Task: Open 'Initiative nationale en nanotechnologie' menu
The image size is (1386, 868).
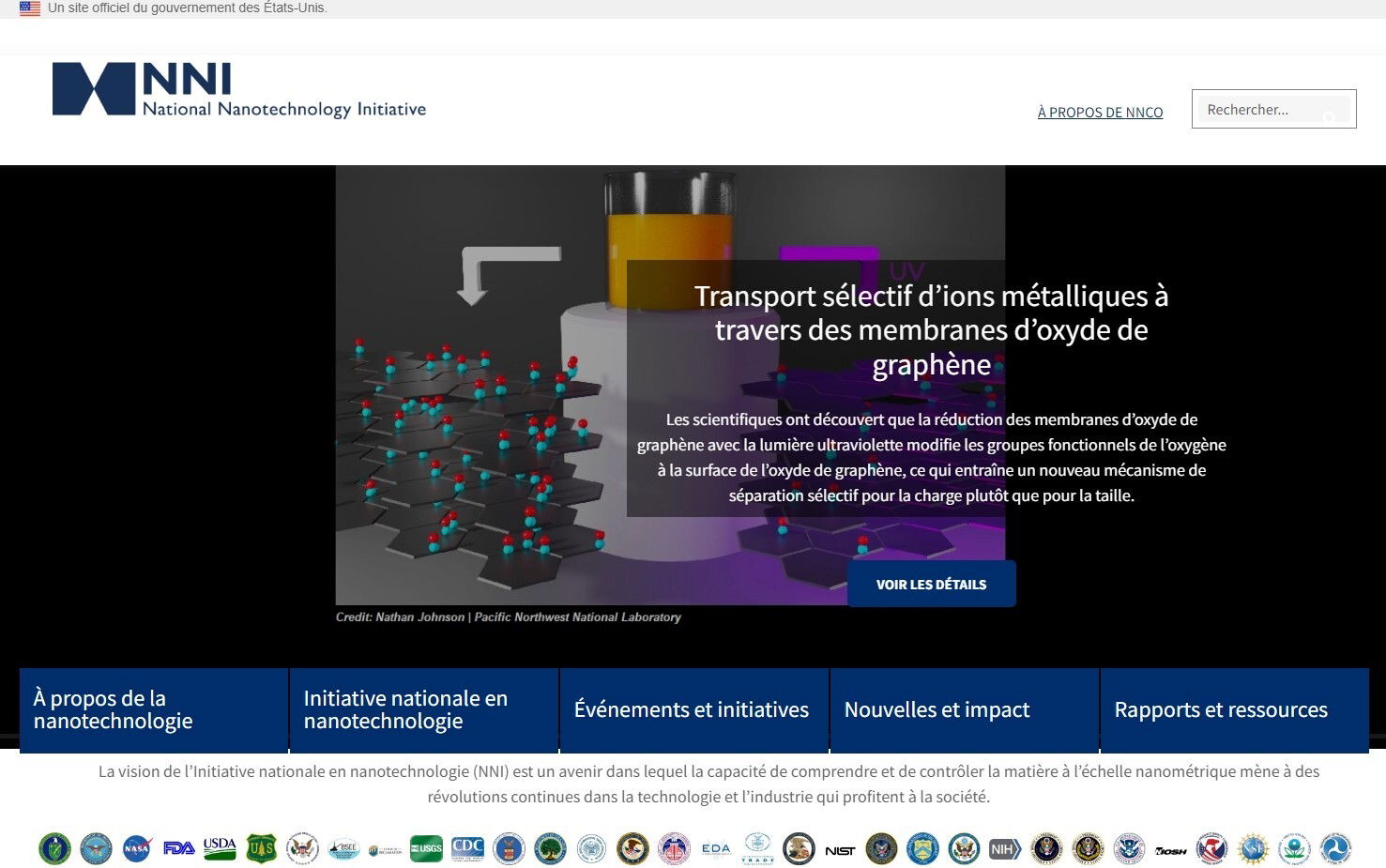Action: point(424,709)
